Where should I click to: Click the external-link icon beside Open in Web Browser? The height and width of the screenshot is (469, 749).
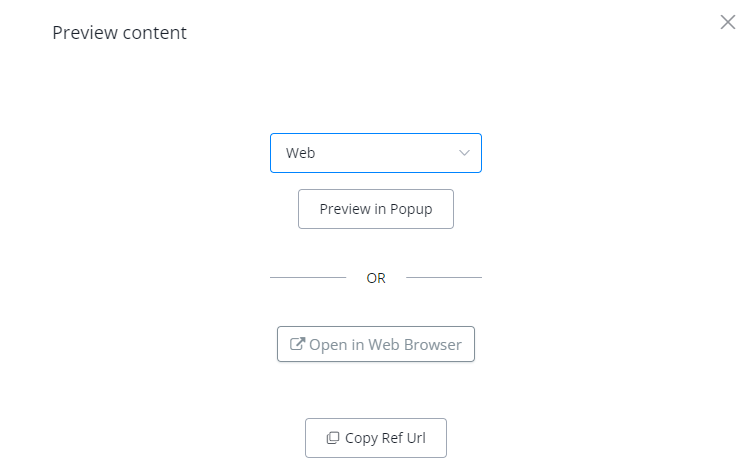pos(297,344)
